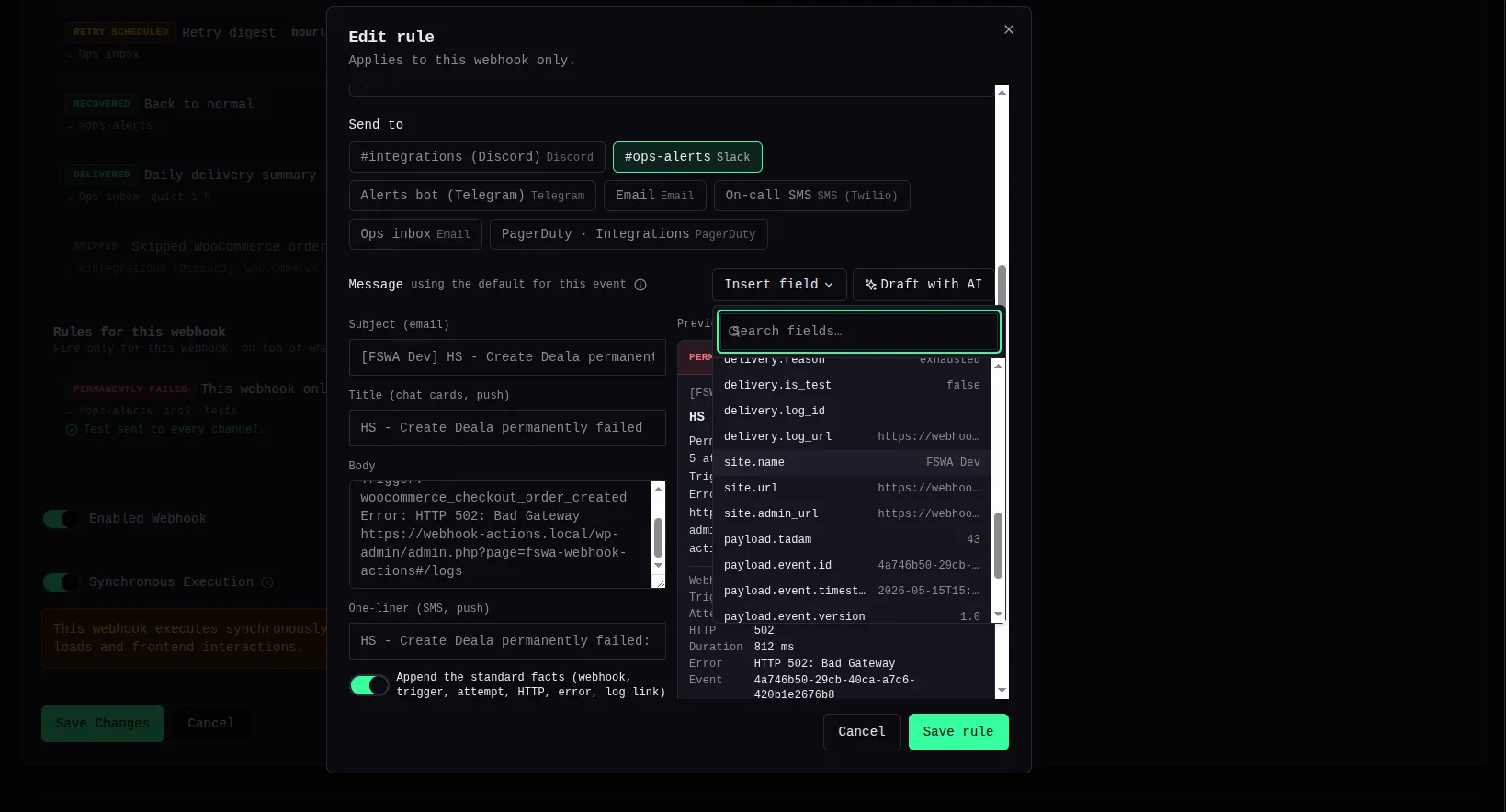Click the 812 ms Duration value
This screenshot has height=812, width=1506.
pos(774,647)
